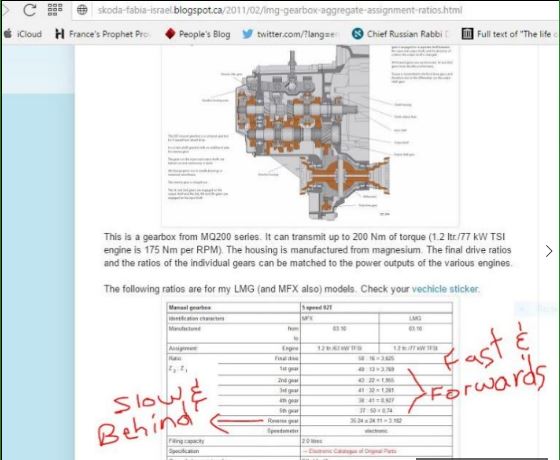Go forward with the browser arrow

(x=5, y=10)
